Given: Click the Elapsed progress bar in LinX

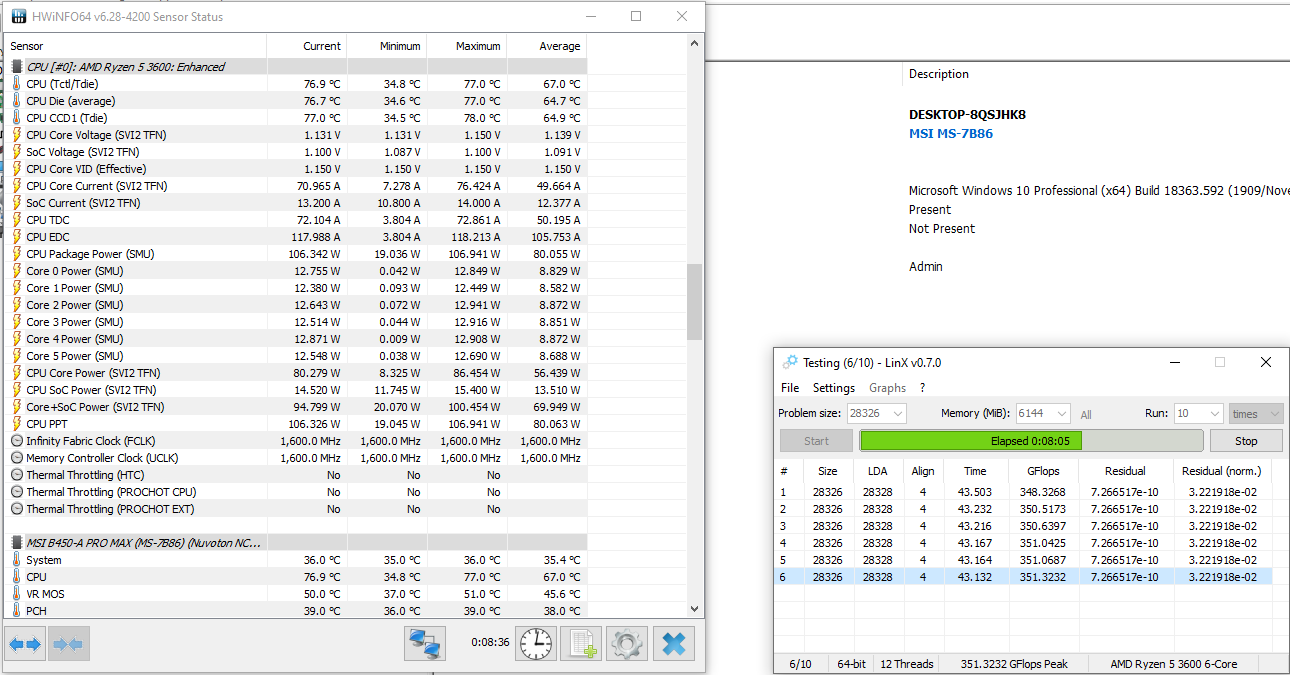Looking at the screenshot, I should coord(1031,441).
